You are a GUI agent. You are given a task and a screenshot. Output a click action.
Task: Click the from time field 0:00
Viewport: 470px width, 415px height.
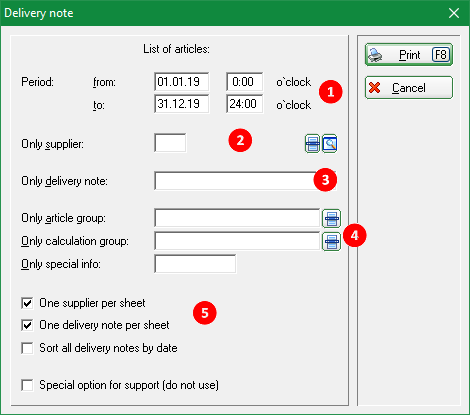245,82
